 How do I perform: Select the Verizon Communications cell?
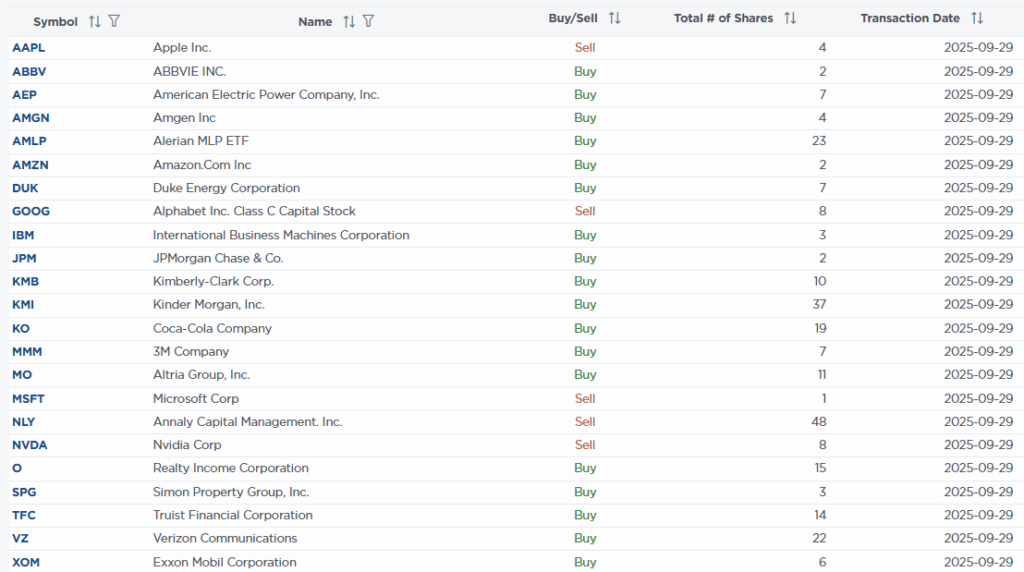(x=225, y=539)
